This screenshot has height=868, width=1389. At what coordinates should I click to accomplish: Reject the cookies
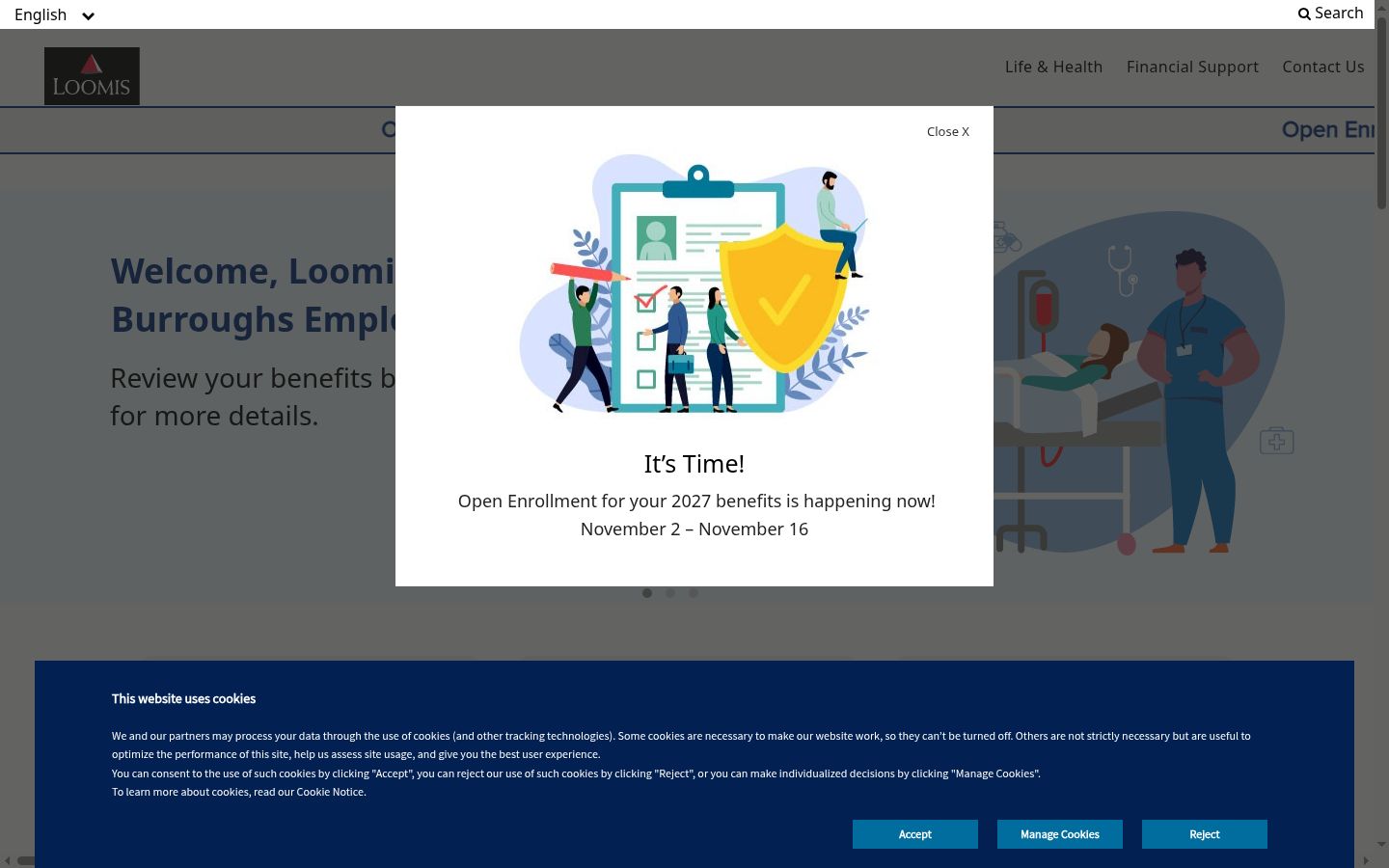click(1204, 834)
